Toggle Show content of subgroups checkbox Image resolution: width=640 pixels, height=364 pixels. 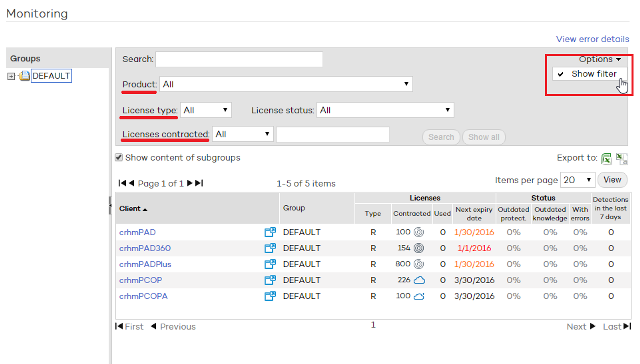pyautogui.click(x=119, y=158)
